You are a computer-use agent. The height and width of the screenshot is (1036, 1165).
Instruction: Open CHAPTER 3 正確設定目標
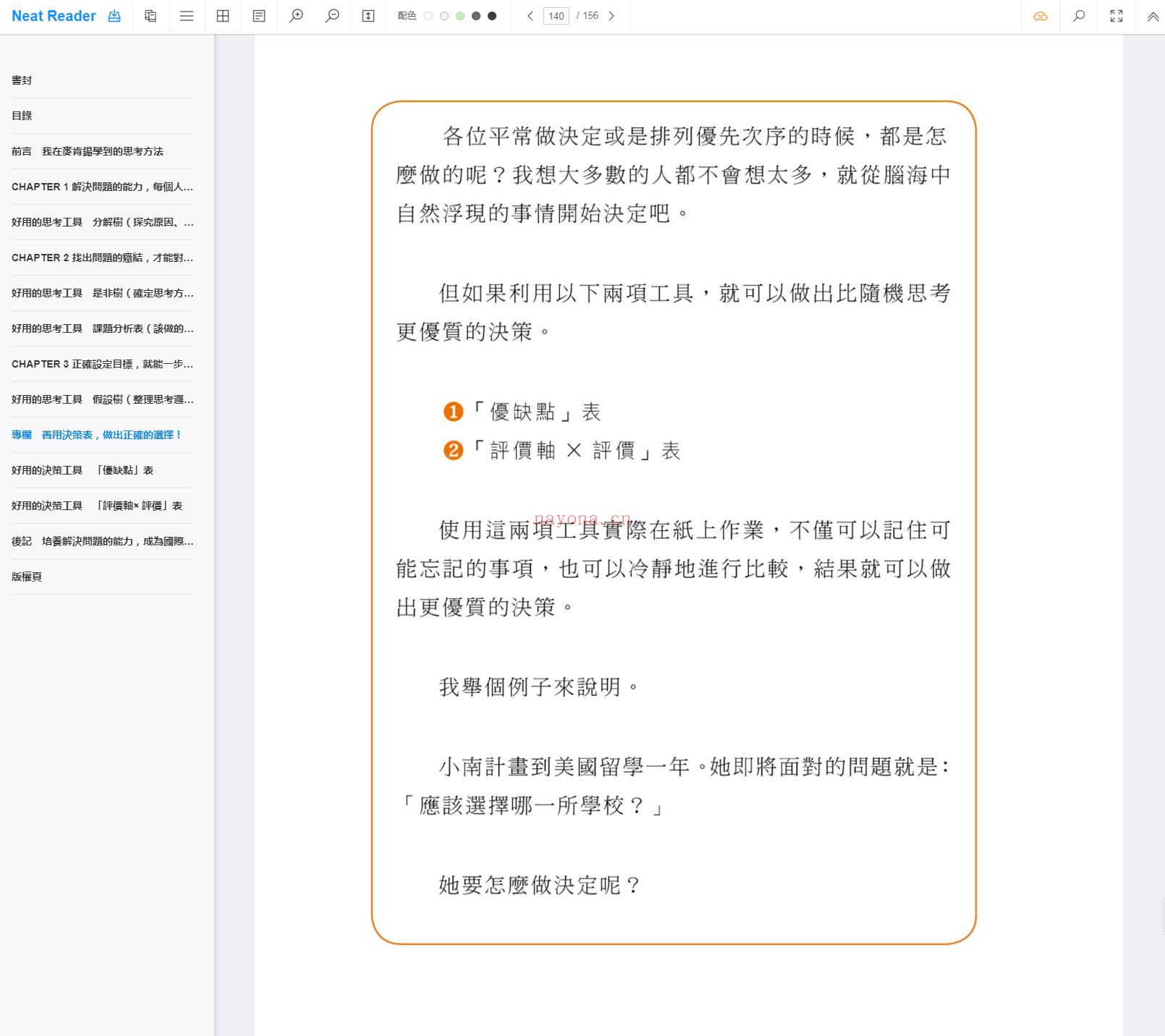(x=103, y=364)
